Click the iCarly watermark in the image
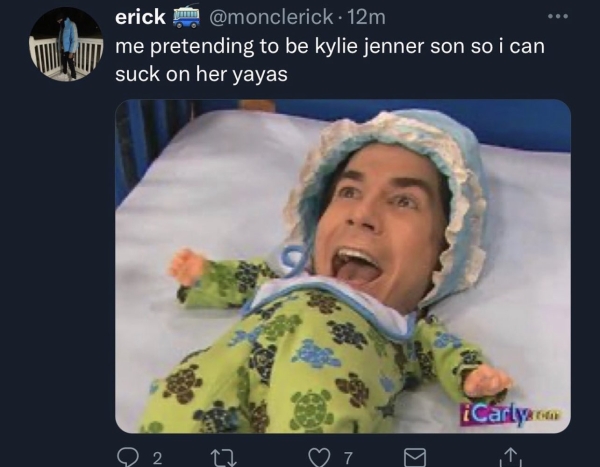The image size is (600, 467). 511,415
